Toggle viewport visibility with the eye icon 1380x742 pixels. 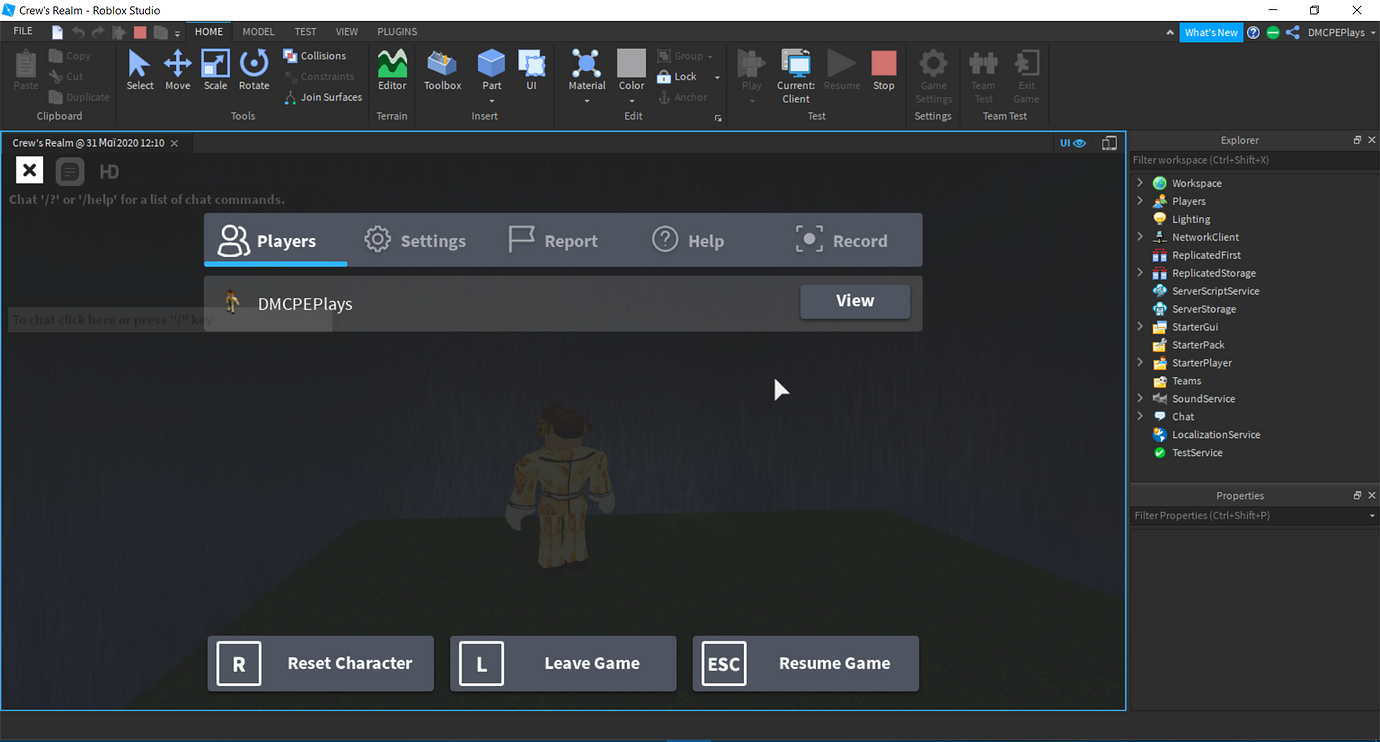[1082, 143]
